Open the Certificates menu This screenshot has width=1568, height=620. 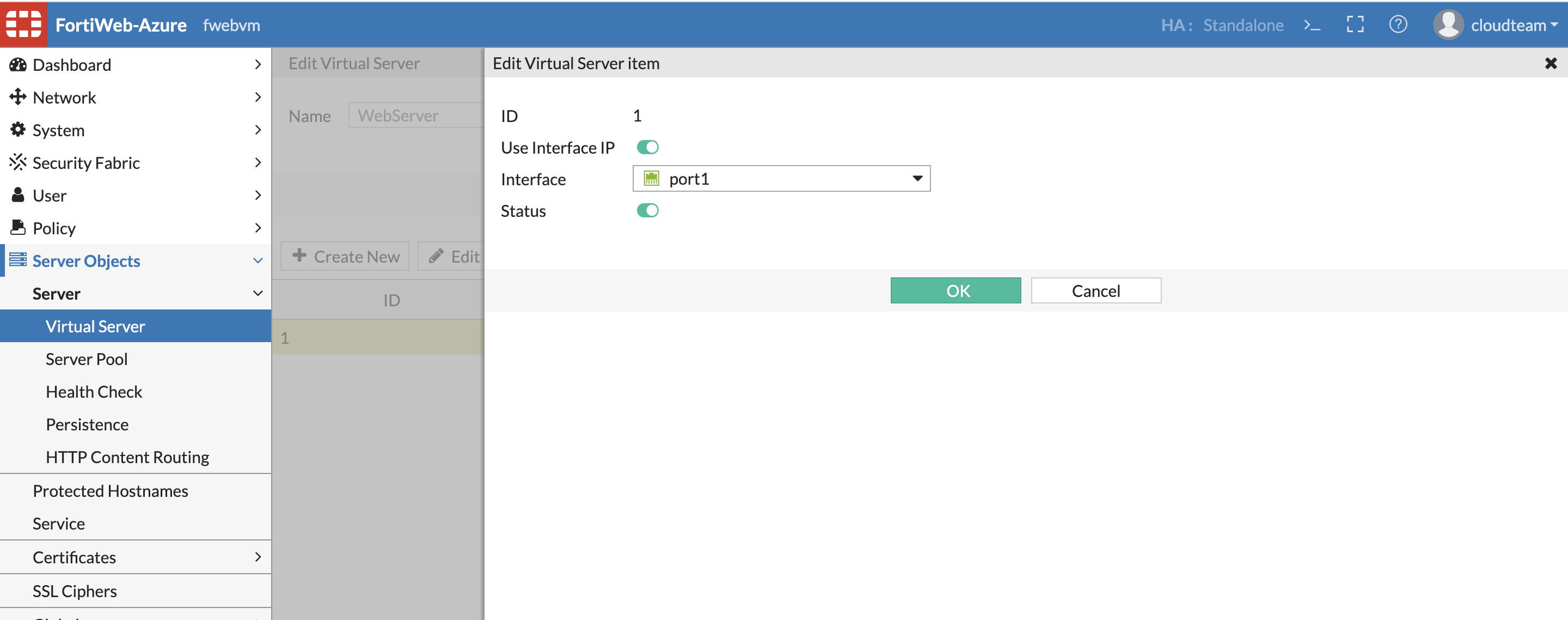[x=135, y=557]
